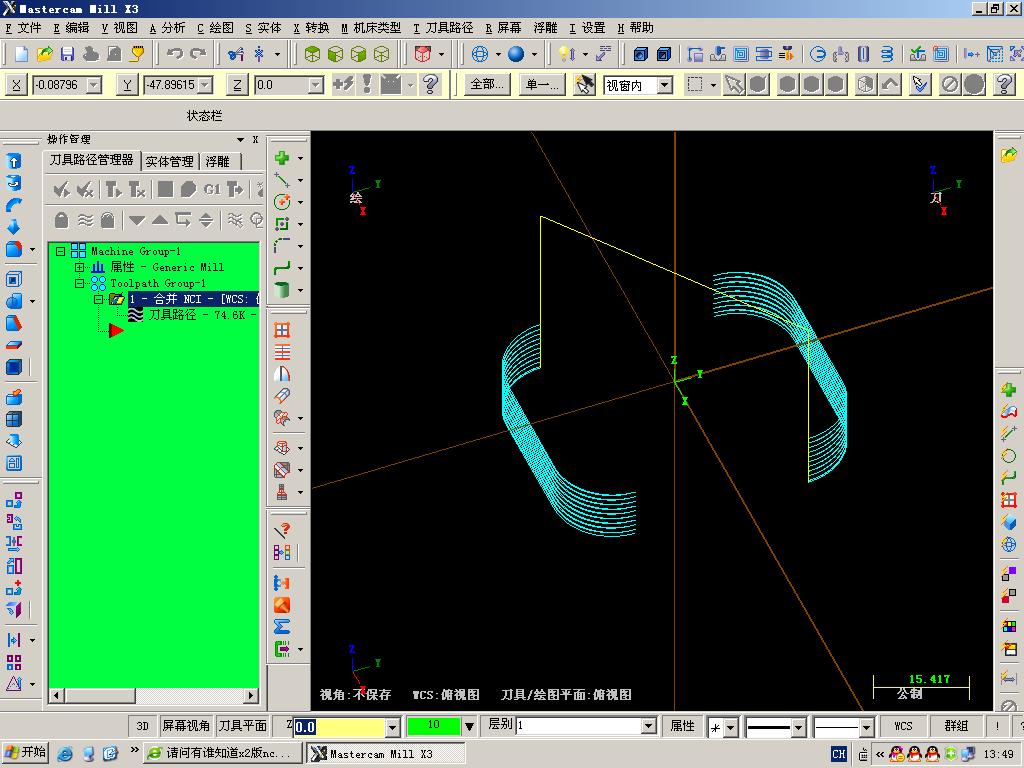Click the blue extrude-up arrow solid icon
Viewport: 1024px width, 768px height.
[x=14, y=161]
